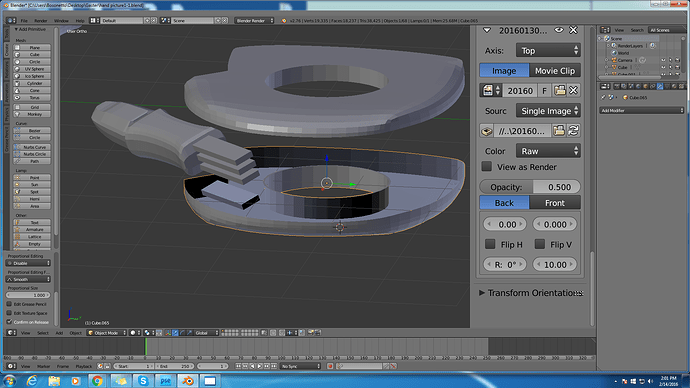The image size is (690, 388).
Task: Open file browser icon beside image path
Action: click(x=559, y=131)
